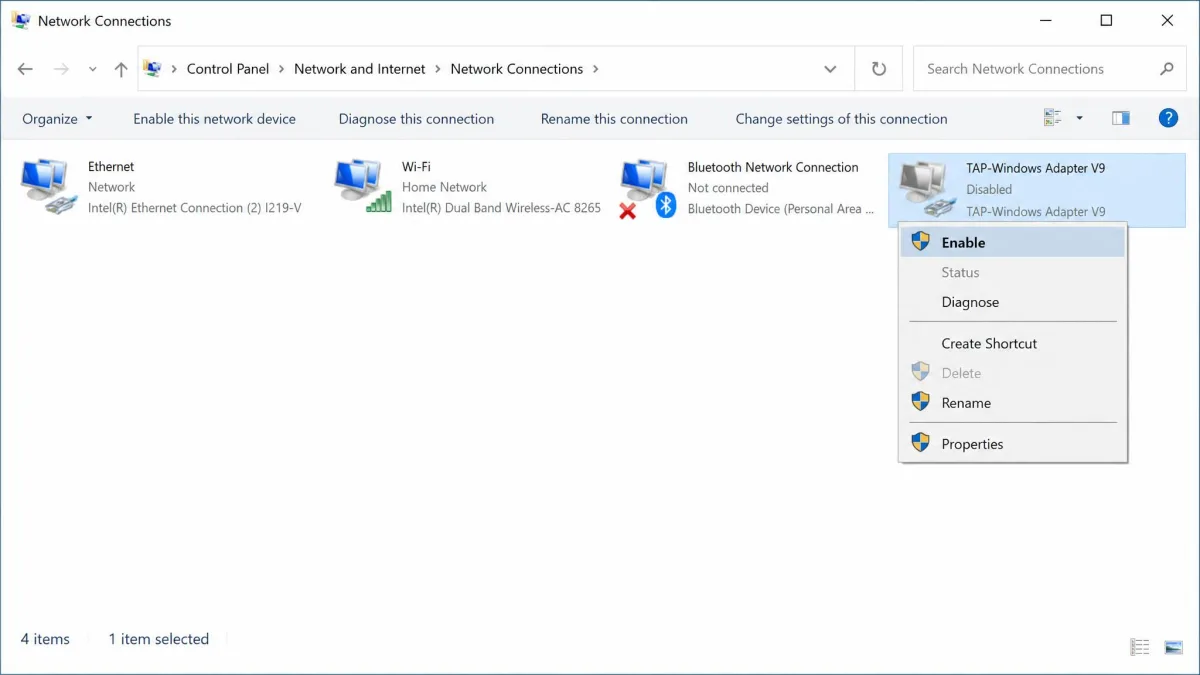Click Diagnose this connection
The image size is (1200, 675).
click(x=416, y=118)
